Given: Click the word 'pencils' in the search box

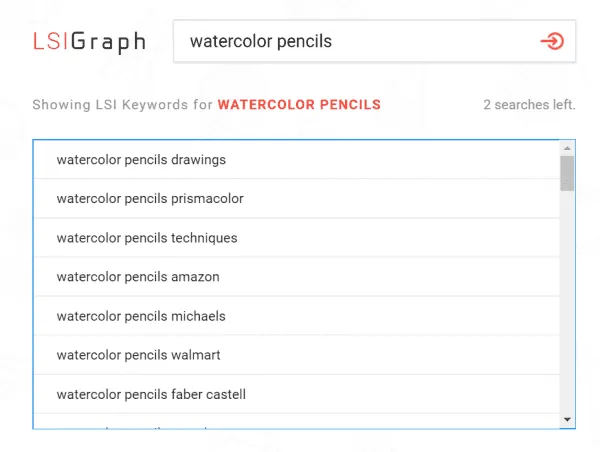Looking at the screenshot, I should 304,42.
